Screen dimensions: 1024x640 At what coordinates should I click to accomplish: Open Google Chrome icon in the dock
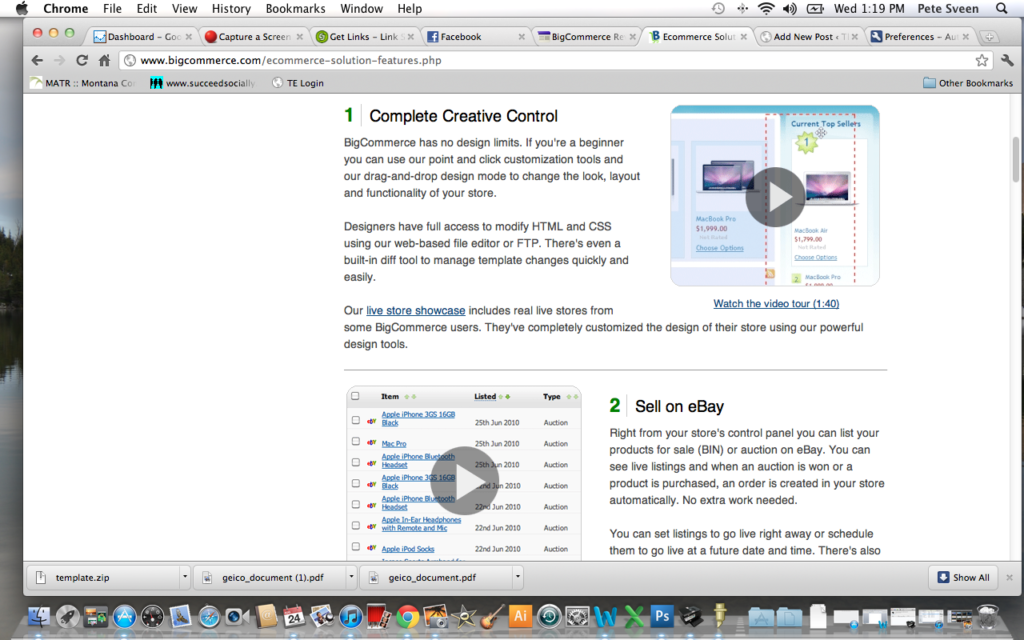407,616
